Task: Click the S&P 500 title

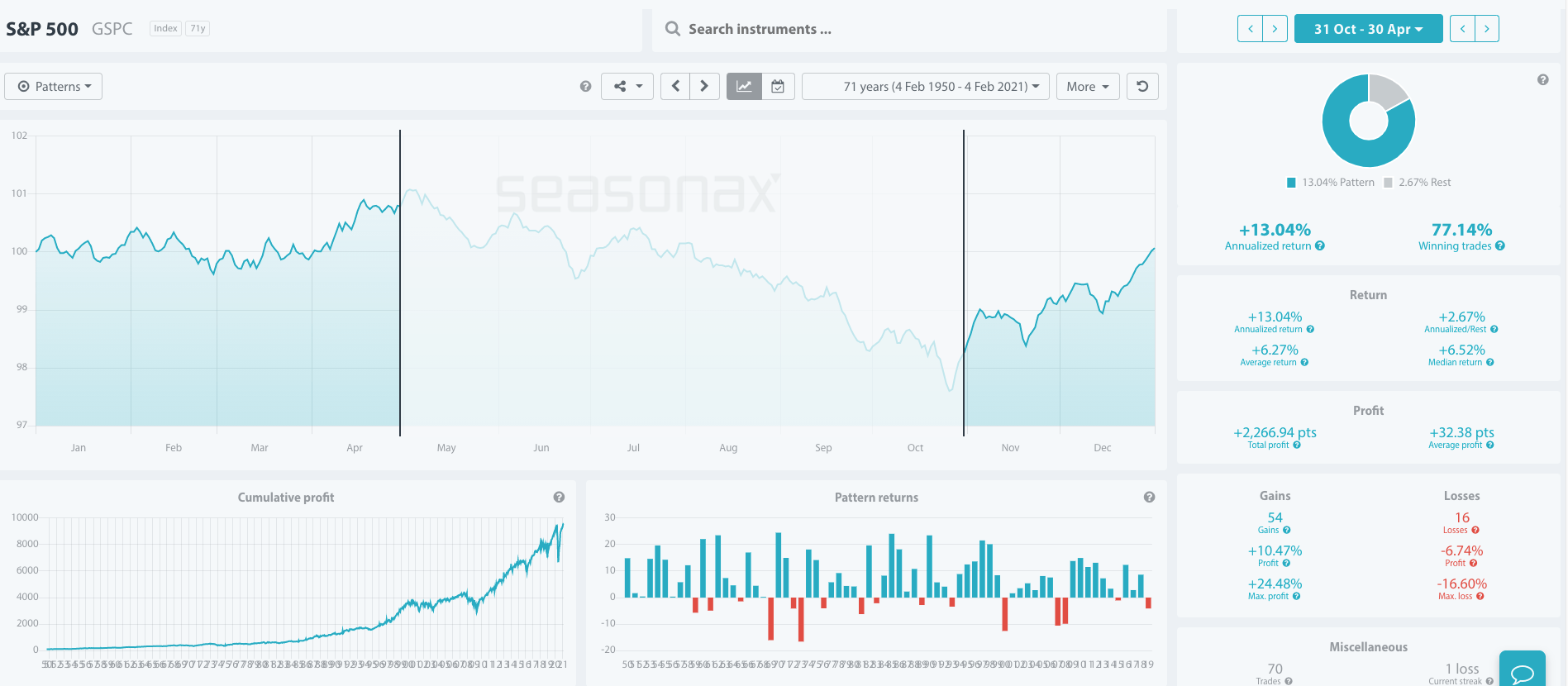Action: 42,29
